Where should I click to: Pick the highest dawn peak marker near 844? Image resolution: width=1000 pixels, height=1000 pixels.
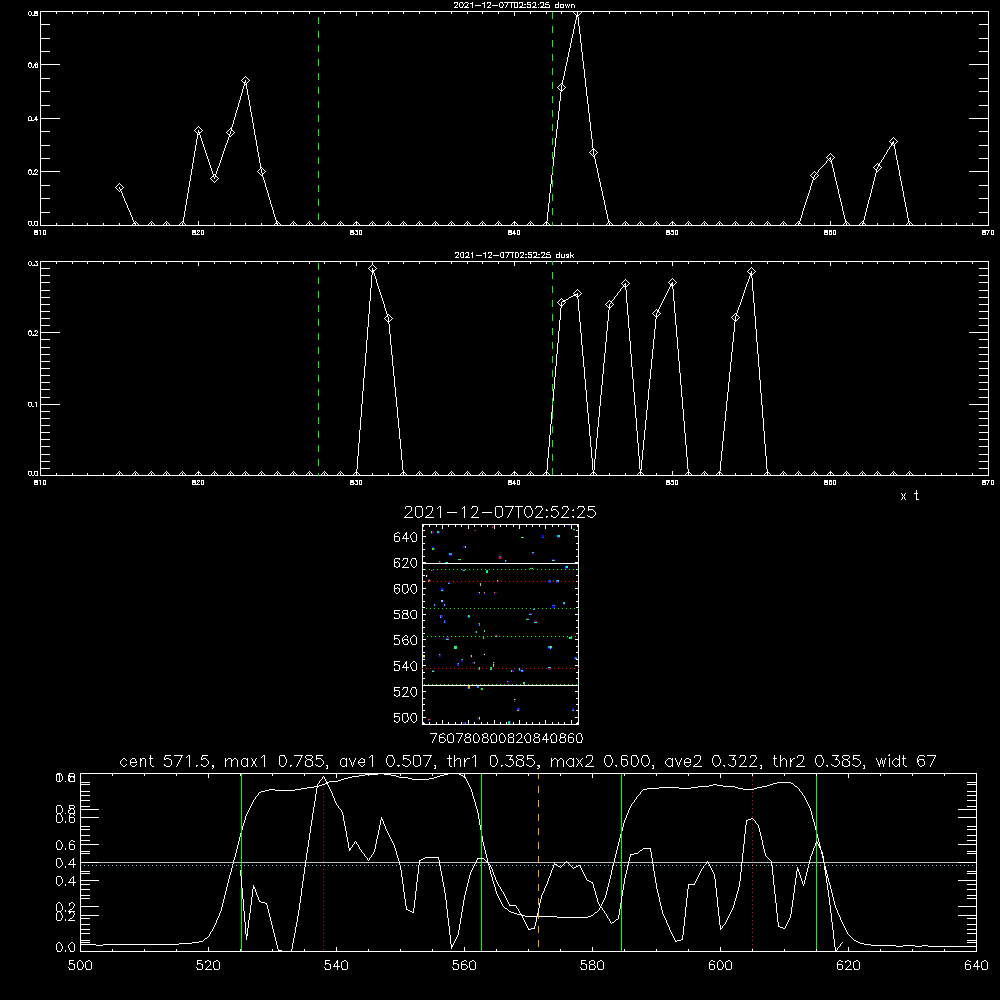point(577,13)
